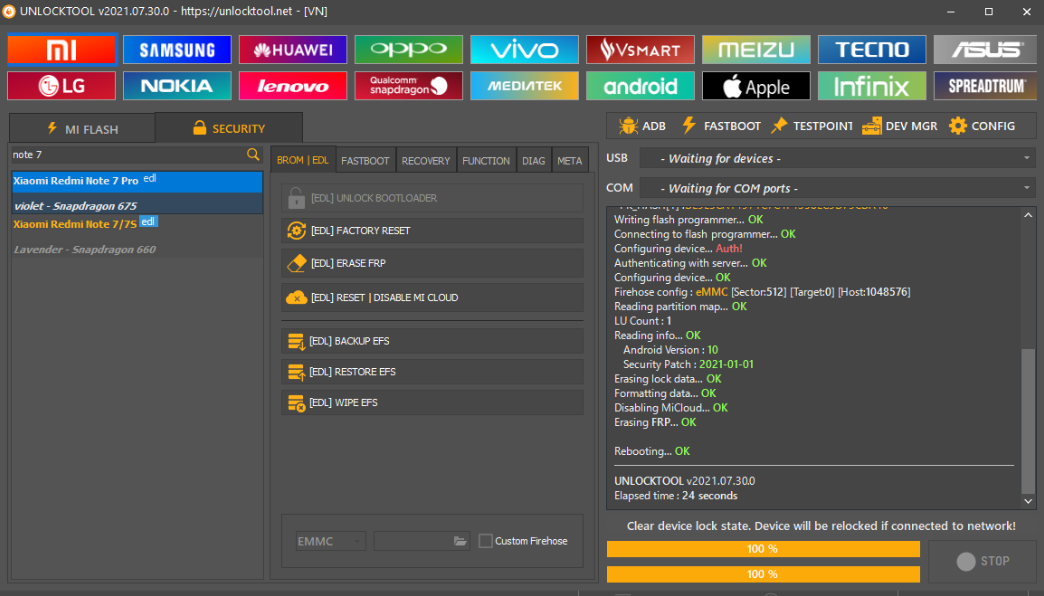Viewport: 1044px width, 596px height.
Task: Open the Fastboot tool in top toolbar
Action: pos(722,126)
